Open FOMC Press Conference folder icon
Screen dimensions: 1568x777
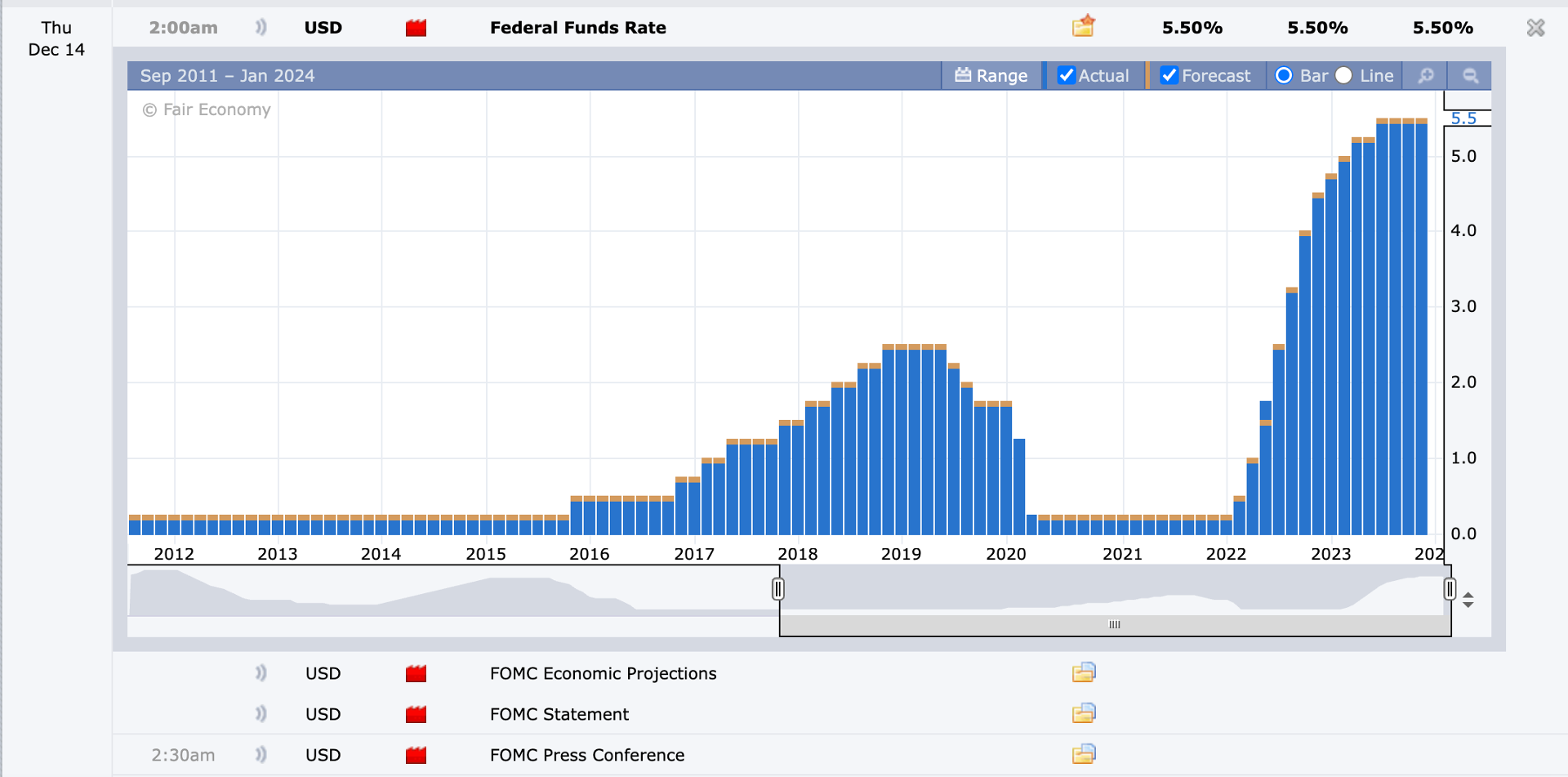[x=1084, y=754]
